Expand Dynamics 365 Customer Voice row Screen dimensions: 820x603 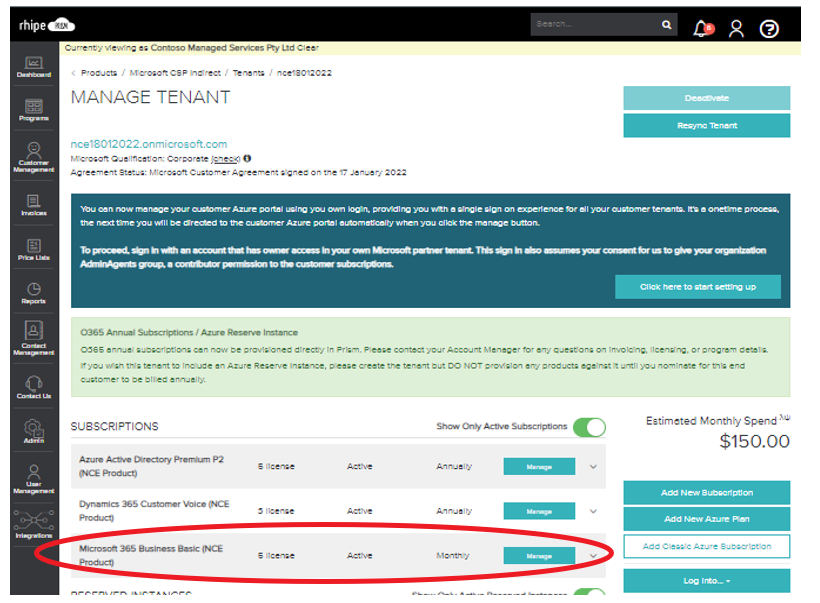593,511
